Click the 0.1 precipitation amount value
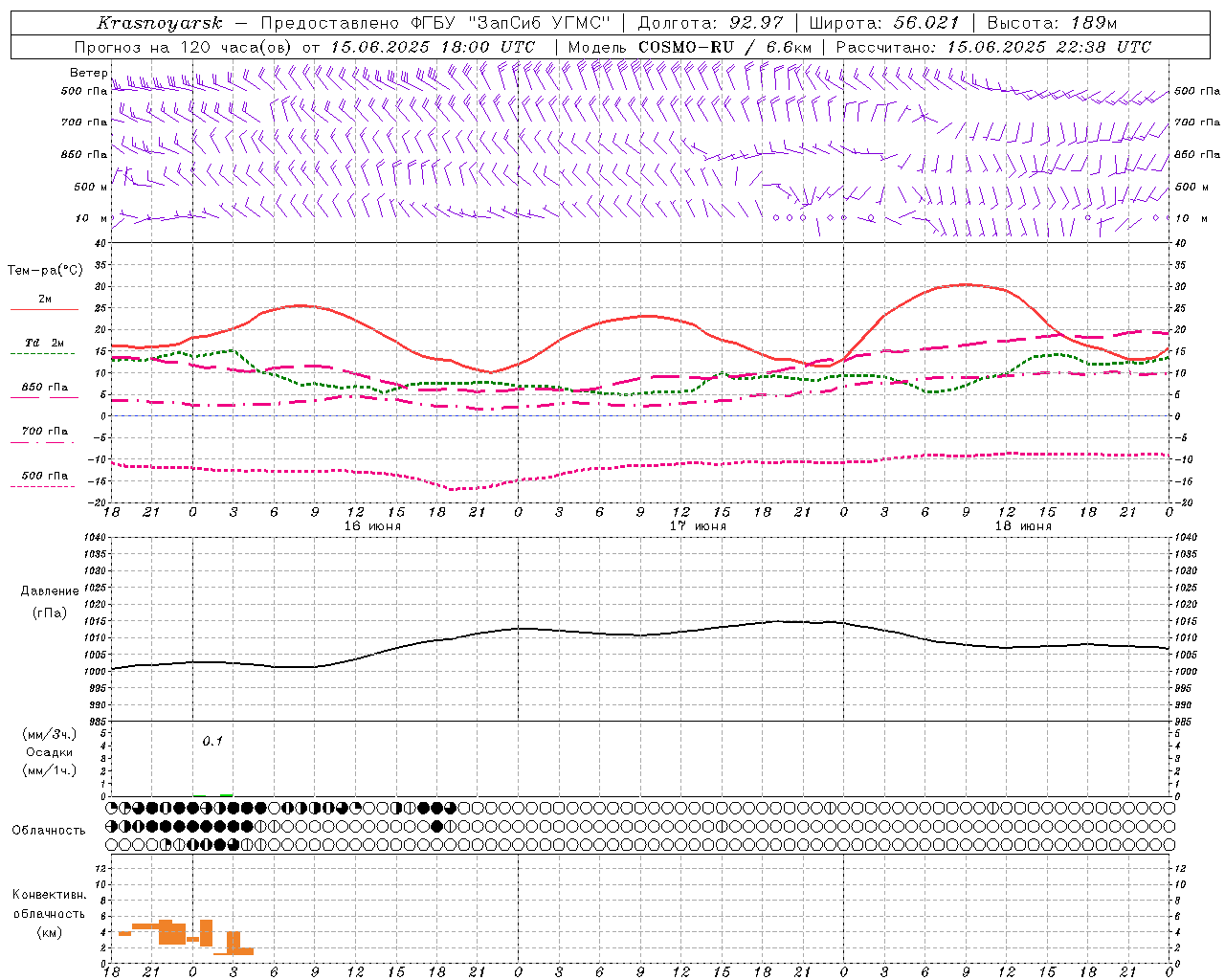This screenshot has height=980, width=1225. 212,741
